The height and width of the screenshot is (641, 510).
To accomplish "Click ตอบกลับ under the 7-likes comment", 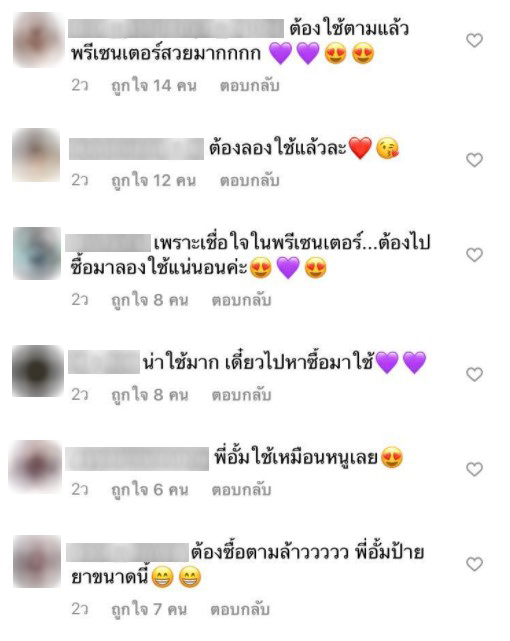I will click(x=240, y=609).
